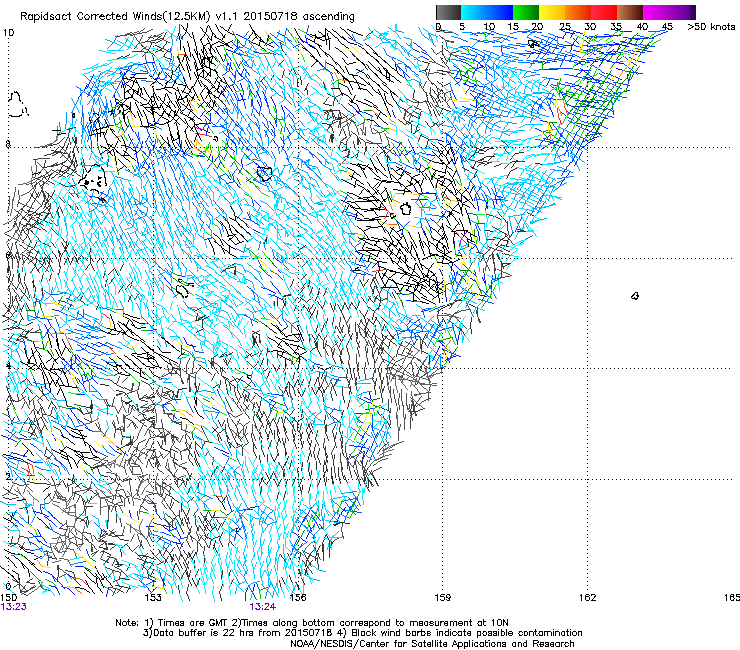
Task: Click the '25' legend scale label
Action: click(x=565, y=27)
